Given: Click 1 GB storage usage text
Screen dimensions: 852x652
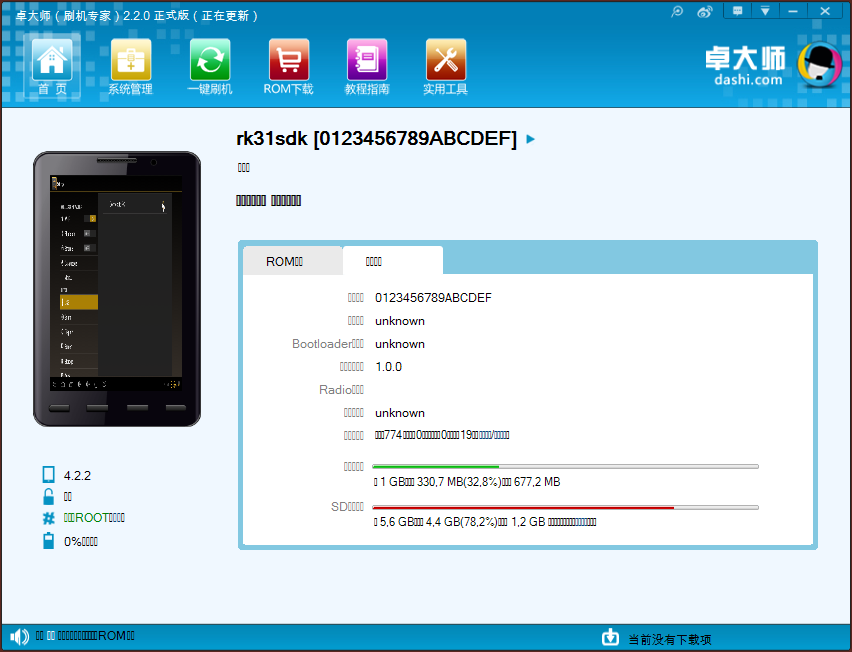Looking at the screenshot, I should 467,482.
